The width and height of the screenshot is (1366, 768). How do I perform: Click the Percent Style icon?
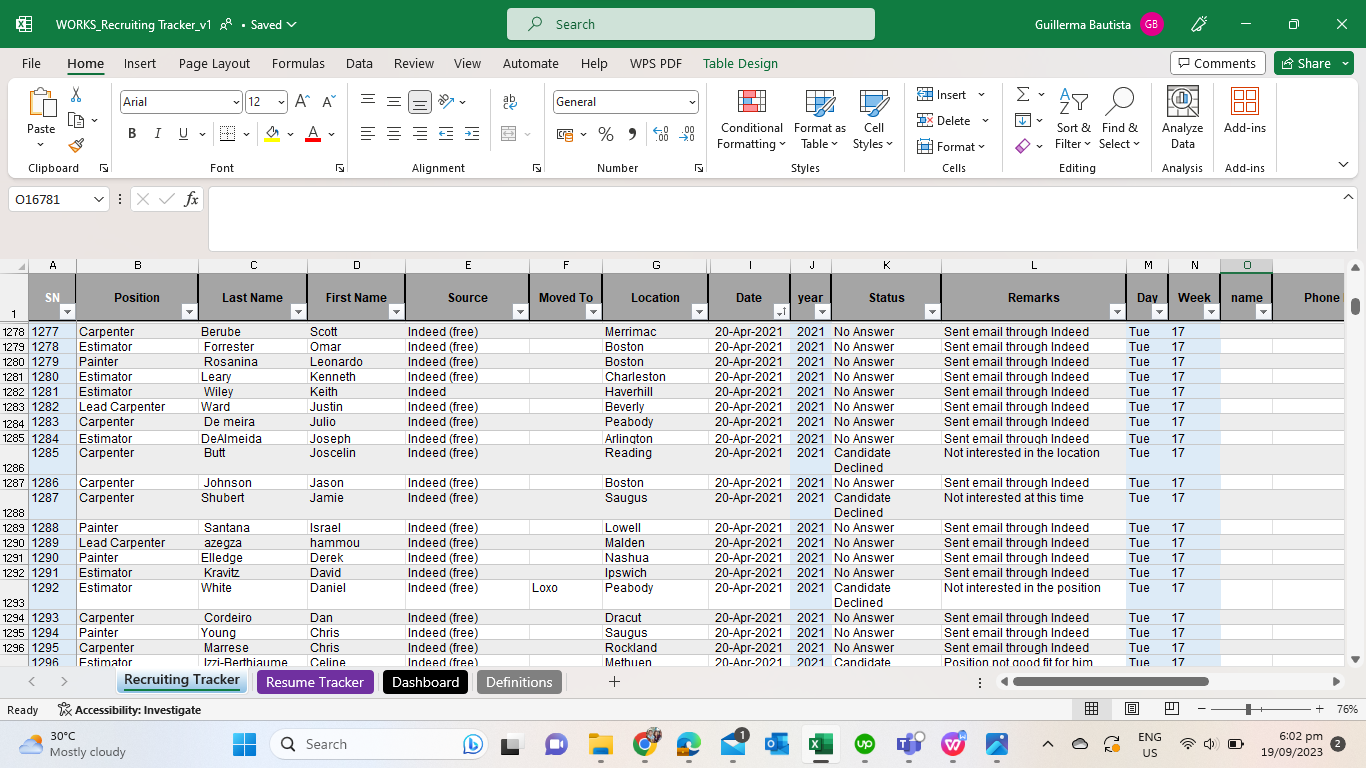[x=606, y=134]
